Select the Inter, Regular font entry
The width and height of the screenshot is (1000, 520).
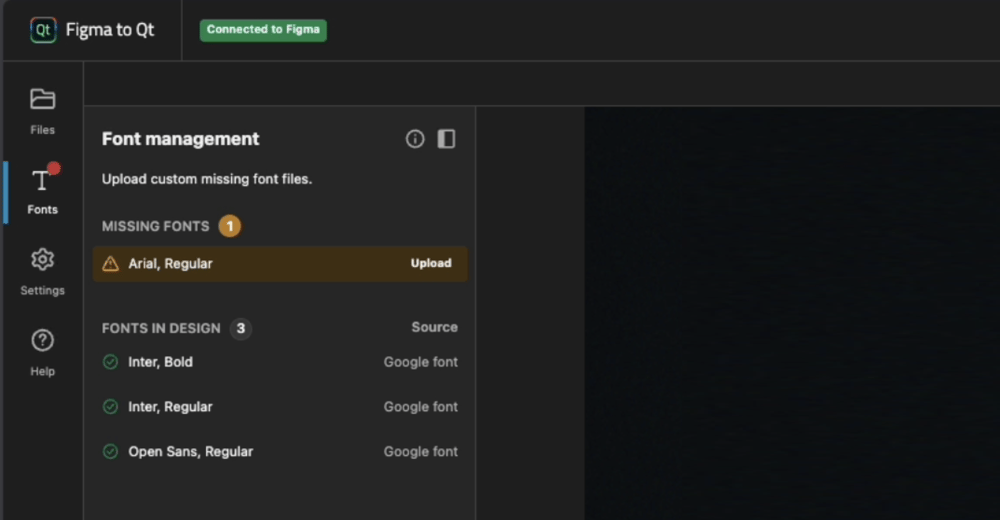tap(170, 407)
